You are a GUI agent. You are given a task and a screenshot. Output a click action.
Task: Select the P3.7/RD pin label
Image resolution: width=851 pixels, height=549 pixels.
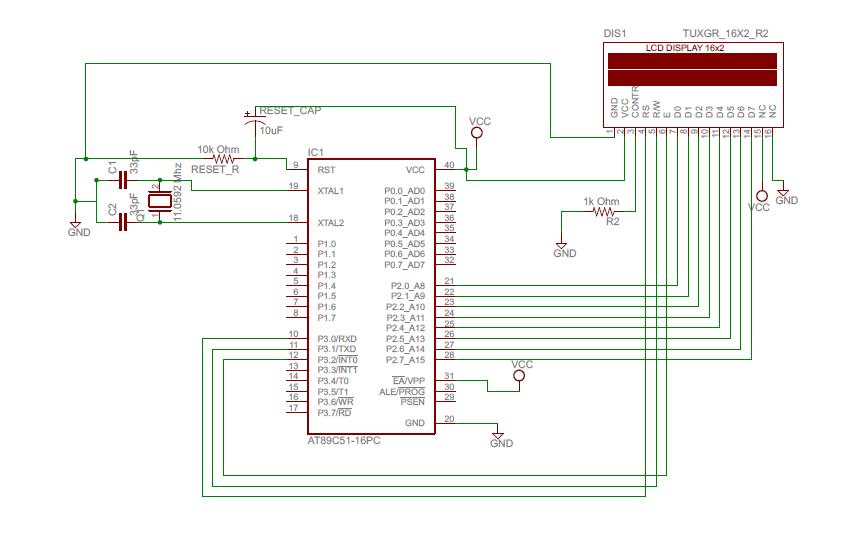[334, 413]
